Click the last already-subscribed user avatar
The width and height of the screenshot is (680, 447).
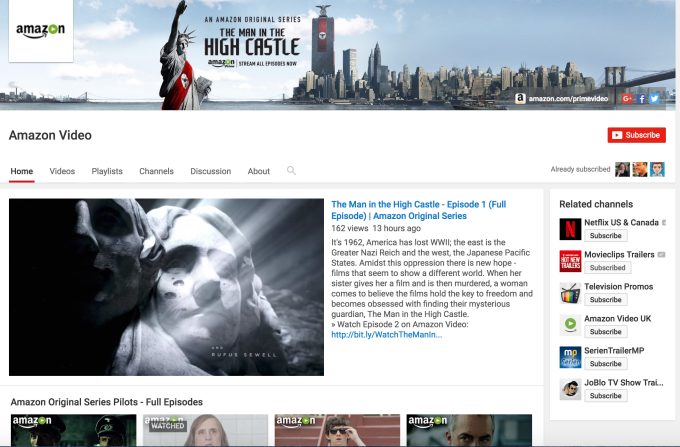pos(657,170)
